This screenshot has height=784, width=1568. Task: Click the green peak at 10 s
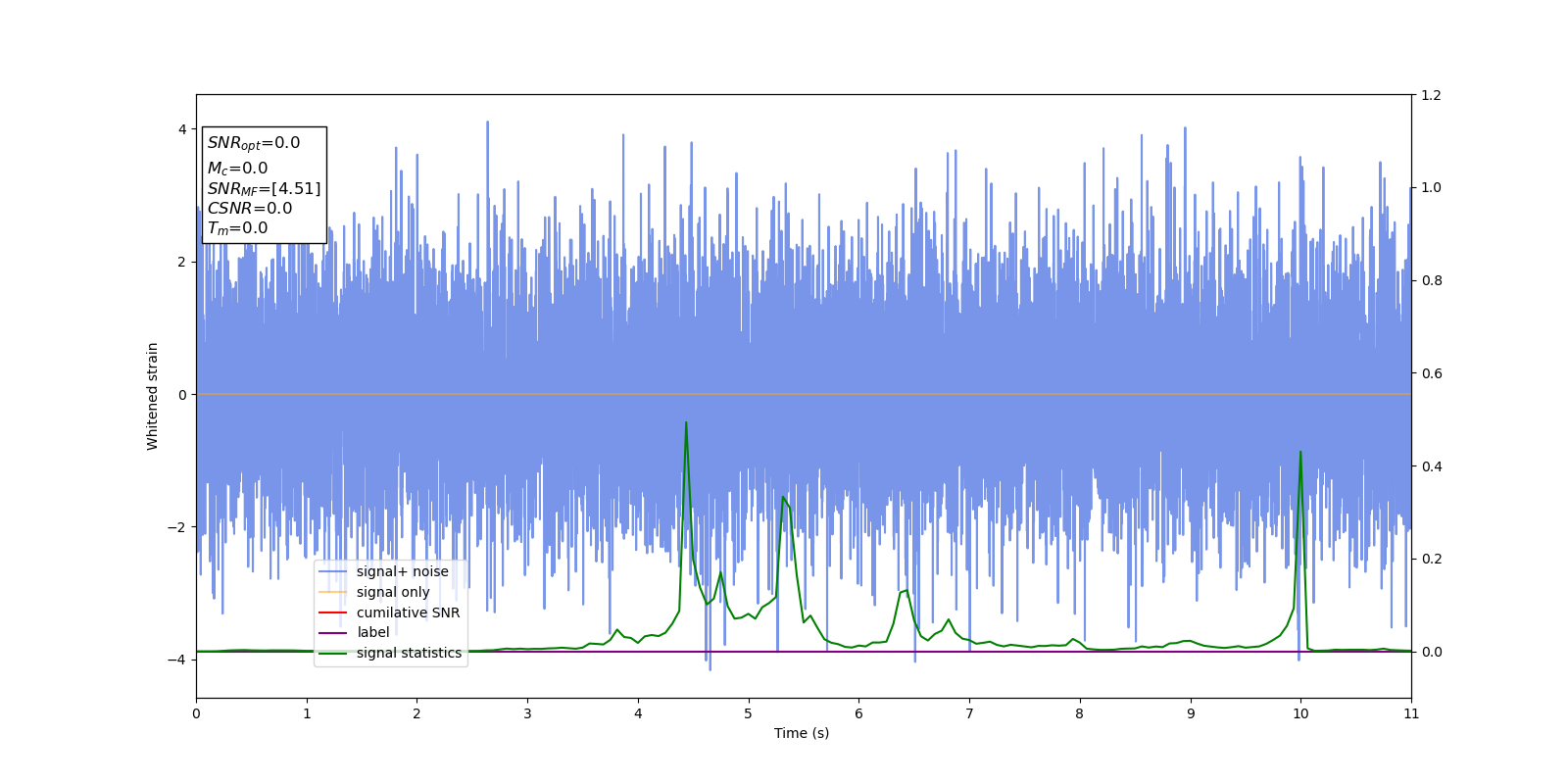click(1300, 453)
